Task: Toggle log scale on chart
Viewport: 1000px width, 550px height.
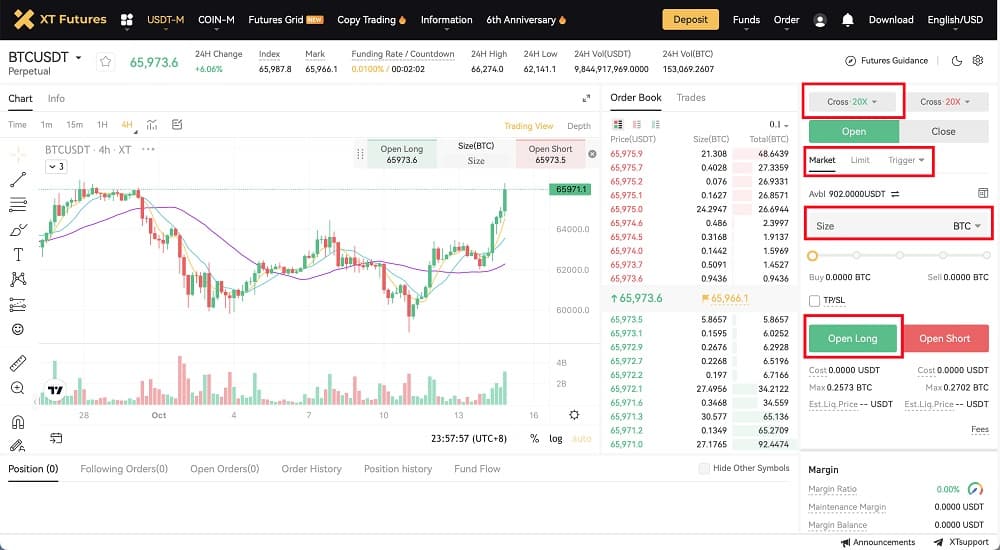Action: 556,438
